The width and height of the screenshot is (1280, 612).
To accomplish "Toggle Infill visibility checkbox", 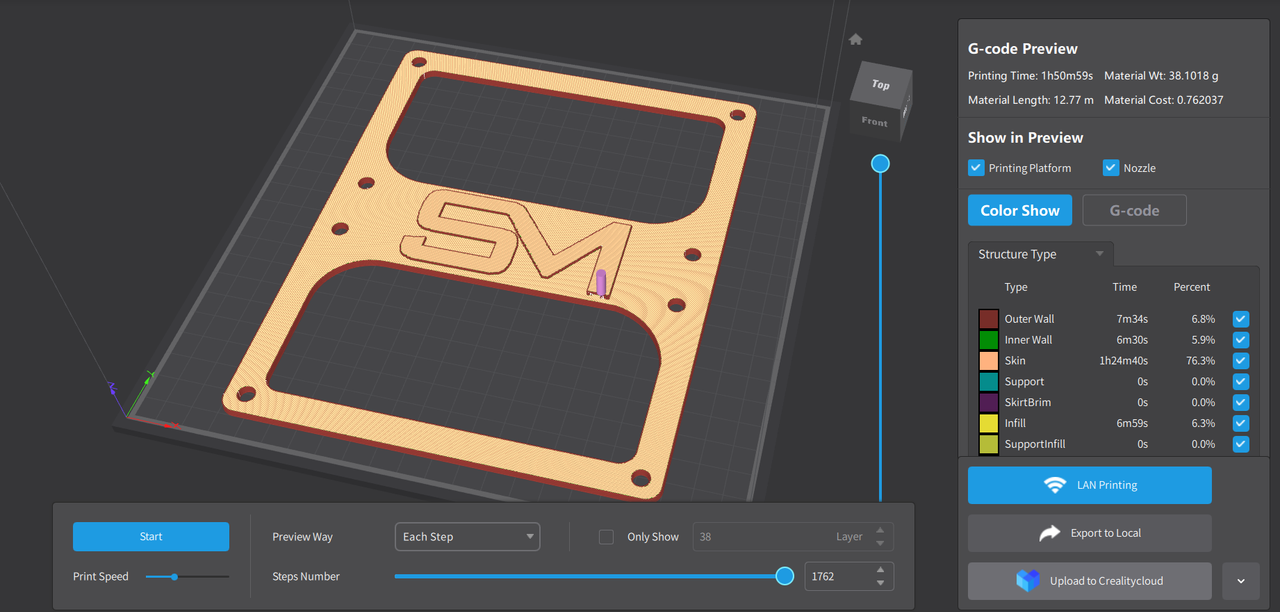I will [1241, 424].
